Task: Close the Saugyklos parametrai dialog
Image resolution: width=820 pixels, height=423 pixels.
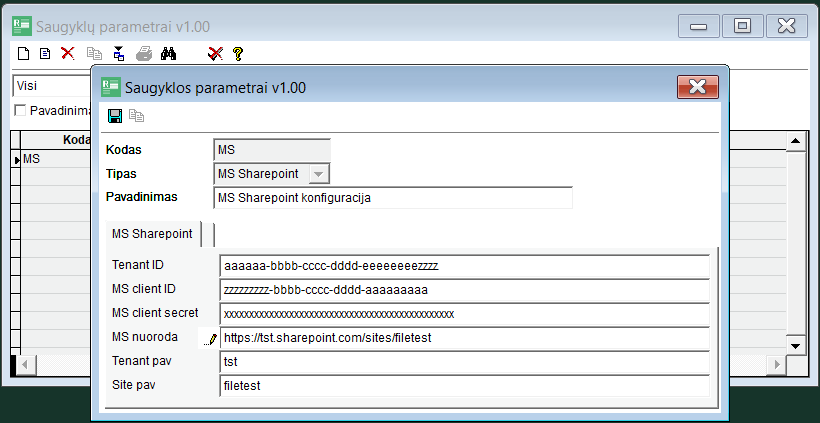Action: (x=698, y=87)
